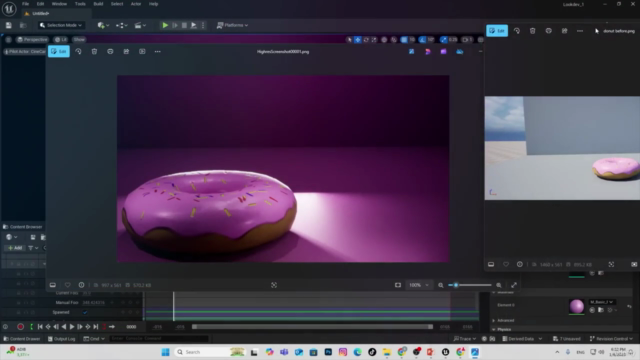The image size is (640, 360).
Task: Favorite the HighresScreenshot image with heart
Action: point(68,285)
